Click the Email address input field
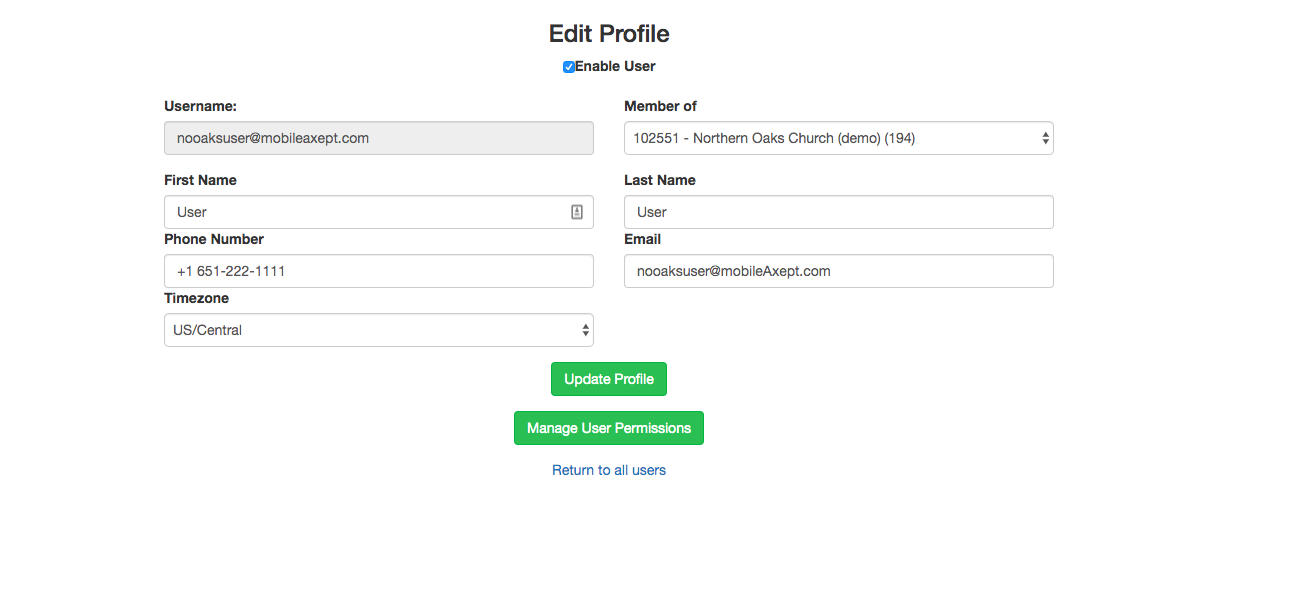 (838, 271)
